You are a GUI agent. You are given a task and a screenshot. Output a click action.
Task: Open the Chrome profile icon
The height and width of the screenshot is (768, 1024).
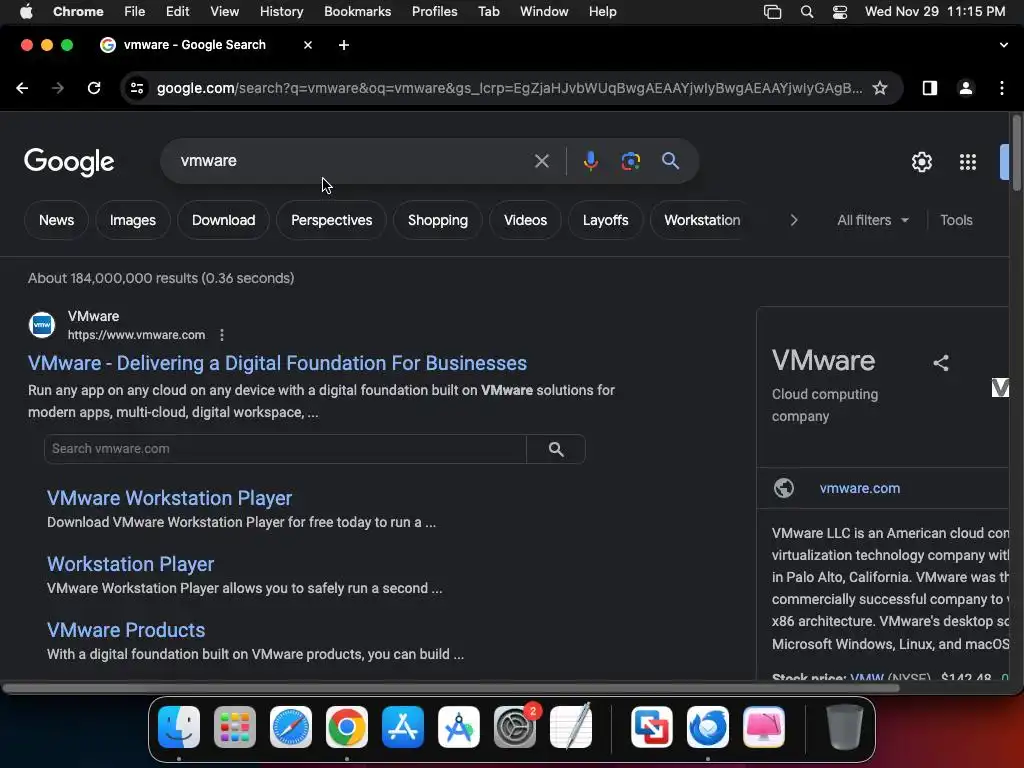966,88
